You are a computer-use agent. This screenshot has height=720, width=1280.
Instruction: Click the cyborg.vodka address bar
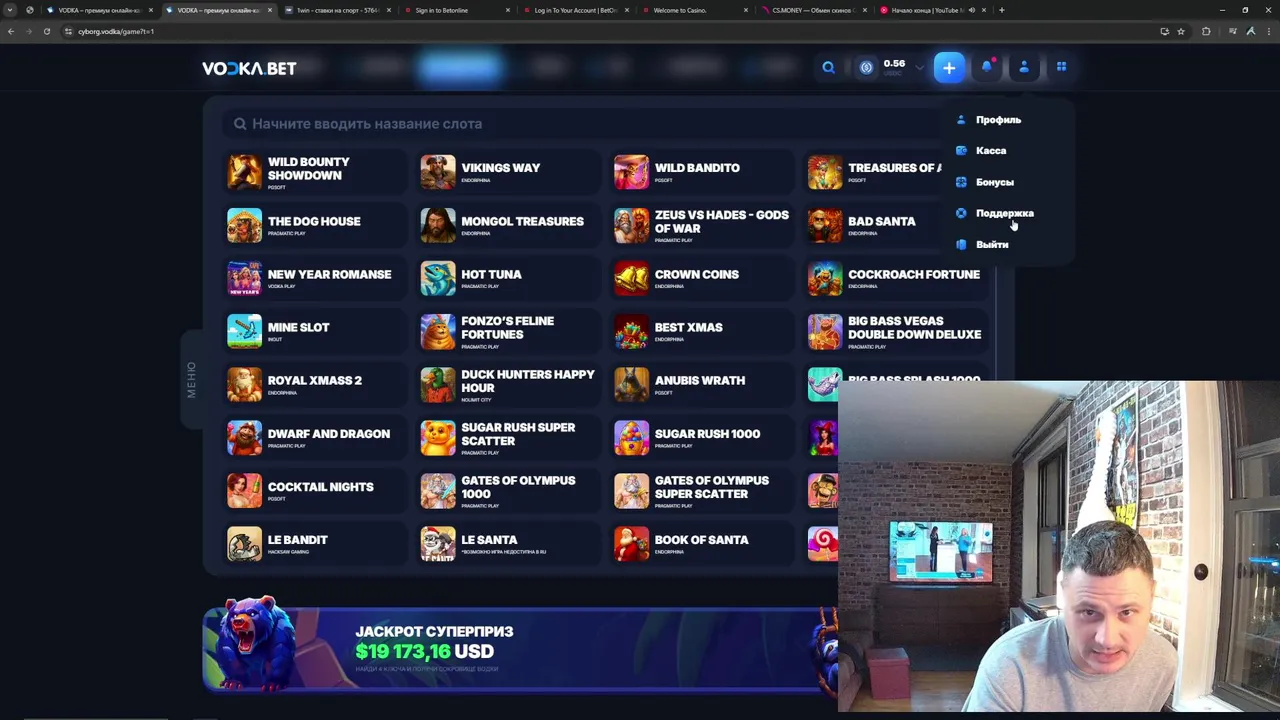pos(600,31)
